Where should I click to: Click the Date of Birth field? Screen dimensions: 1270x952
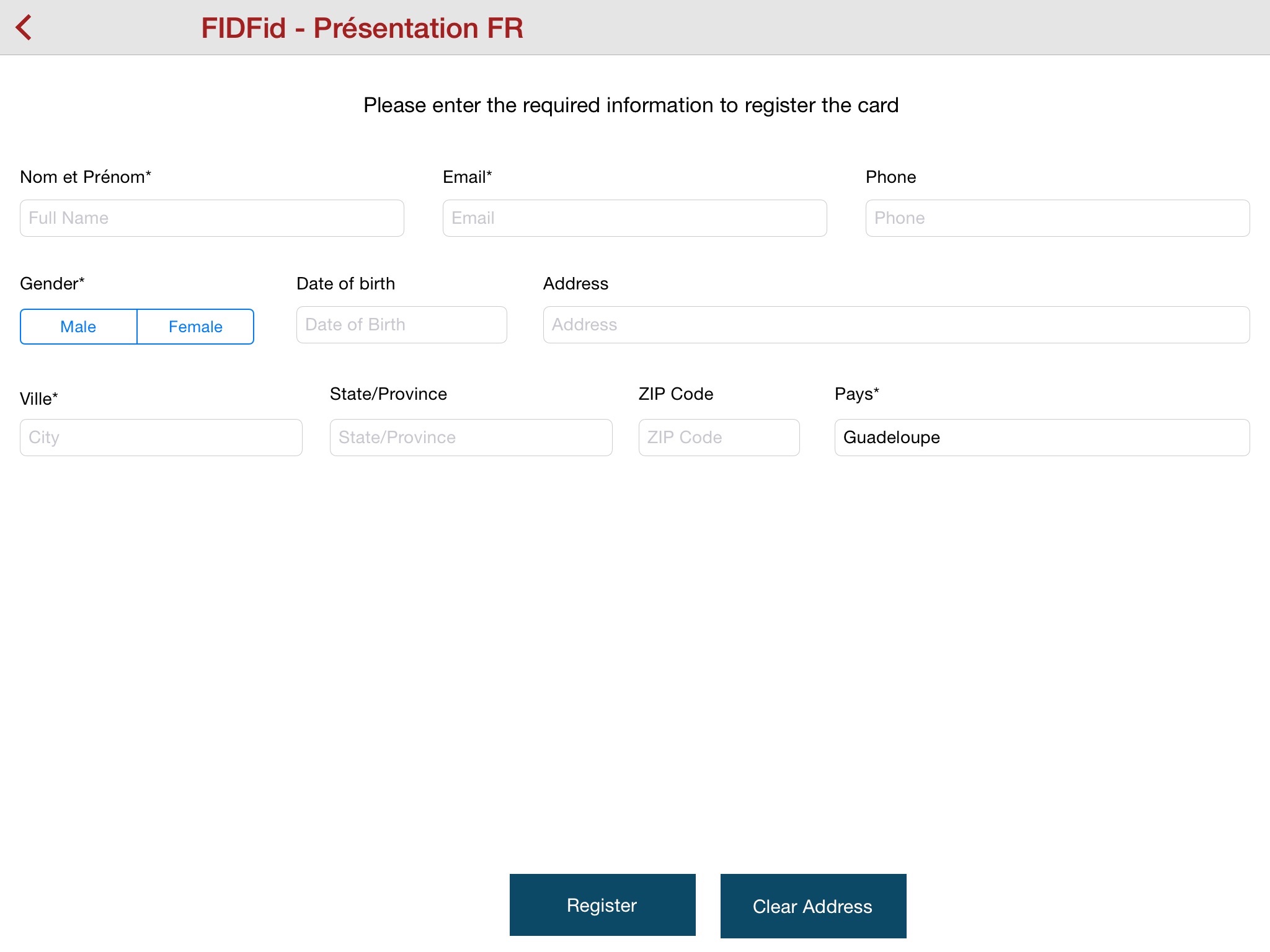click(x=401, y=324)
